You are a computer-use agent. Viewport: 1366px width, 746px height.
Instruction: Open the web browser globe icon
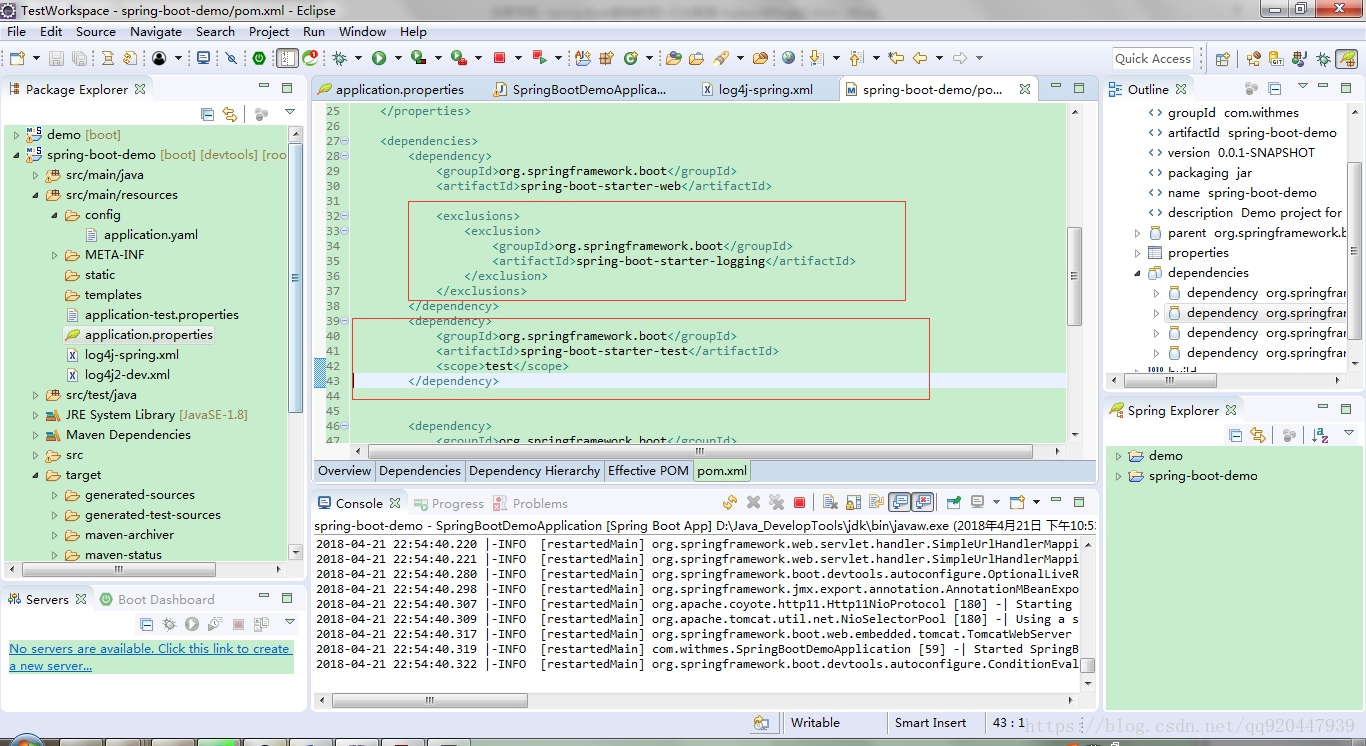tap(788, 58)
